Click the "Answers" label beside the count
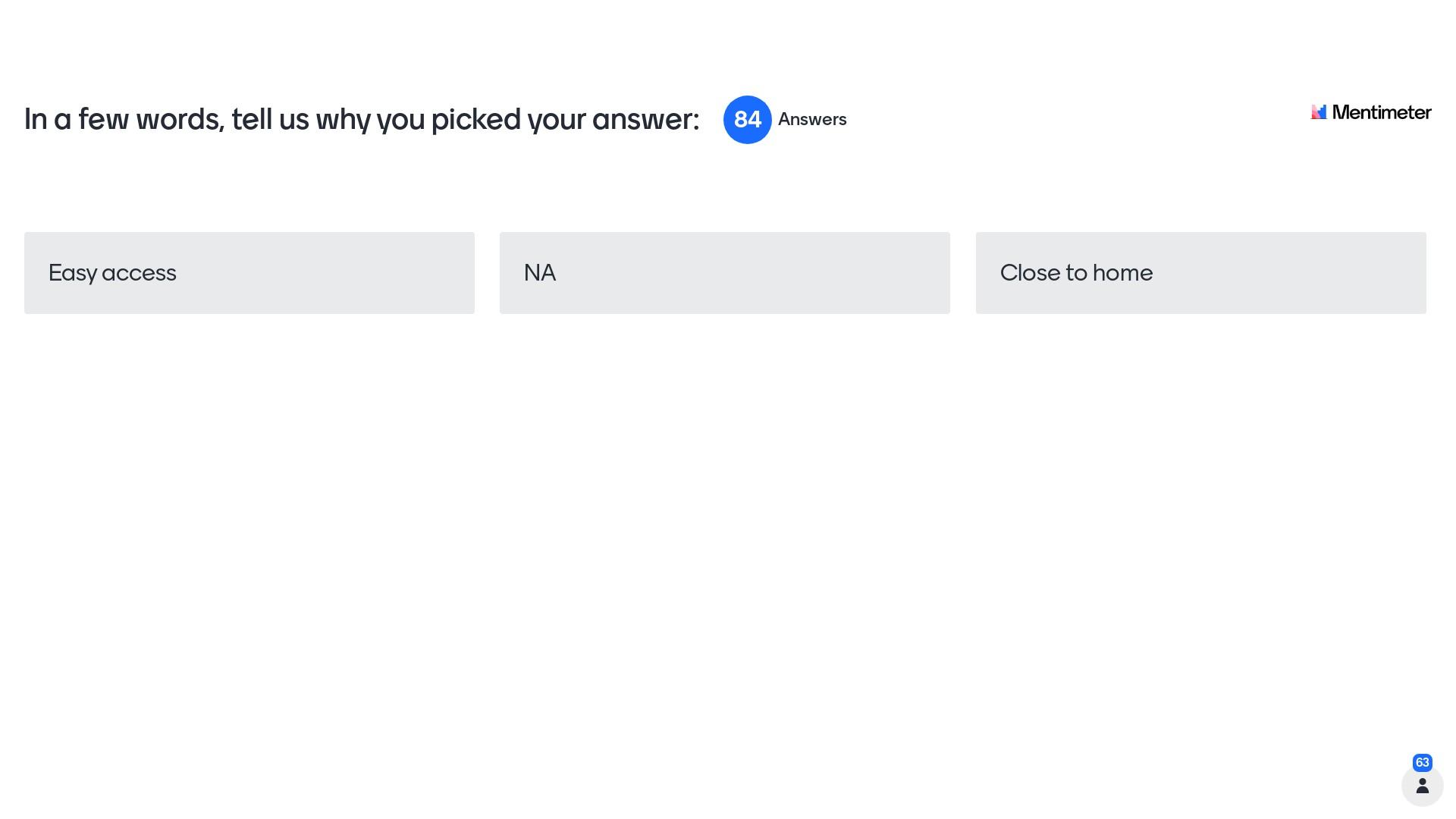This screenshot has width=1456, height=819. click(812, 120)
